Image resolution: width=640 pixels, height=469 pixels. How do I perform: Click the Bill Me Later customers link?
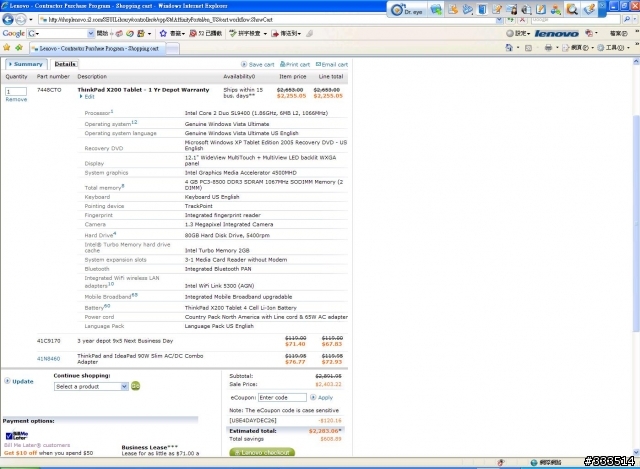click(x=37, y=445)
